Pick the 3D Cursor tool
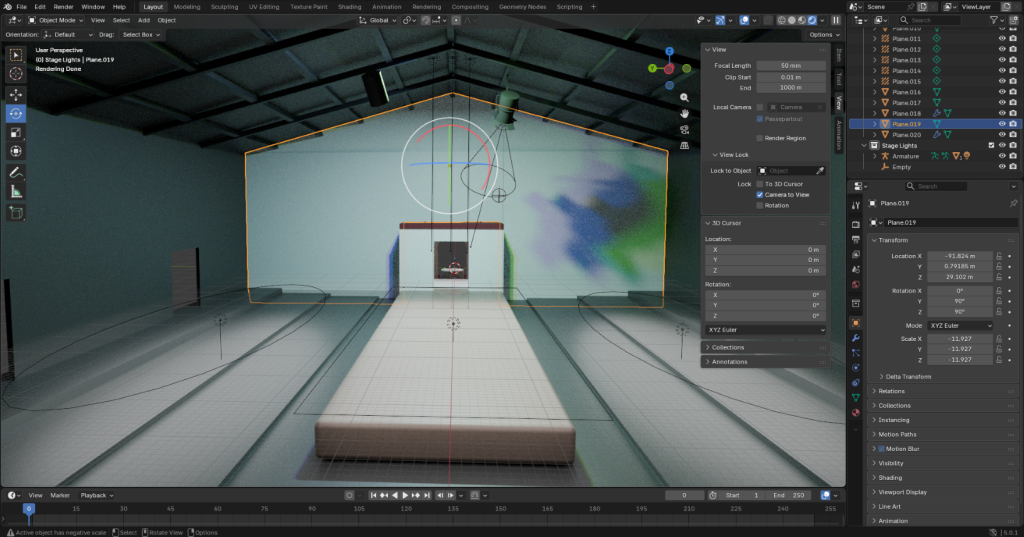 (x=16, y=73)
